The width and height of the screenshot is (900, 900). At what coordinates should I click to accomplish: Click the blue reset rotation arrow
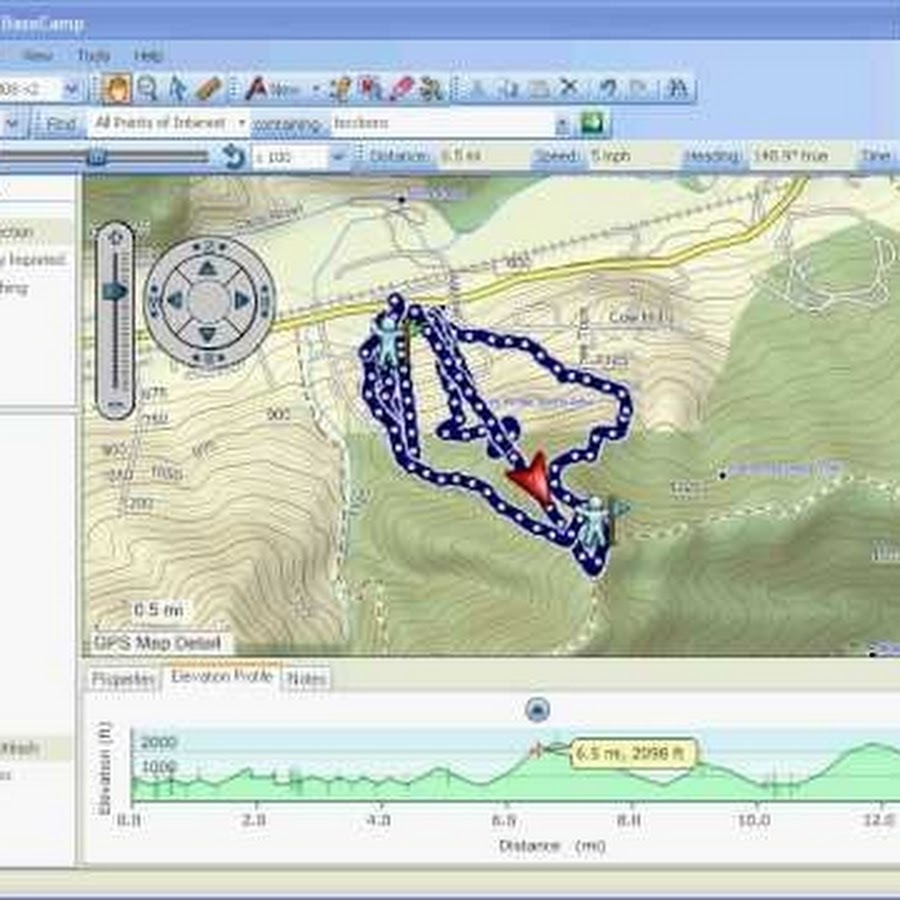233,157
